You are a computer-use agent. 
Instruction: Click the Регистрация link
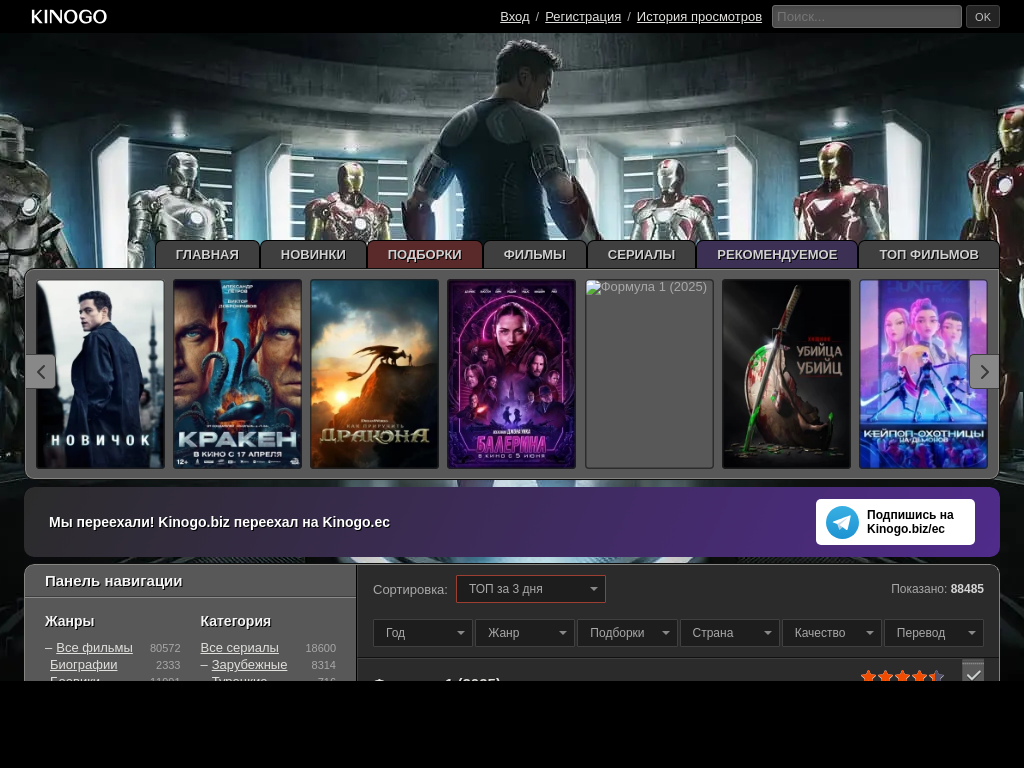click(x=583, y=17)
